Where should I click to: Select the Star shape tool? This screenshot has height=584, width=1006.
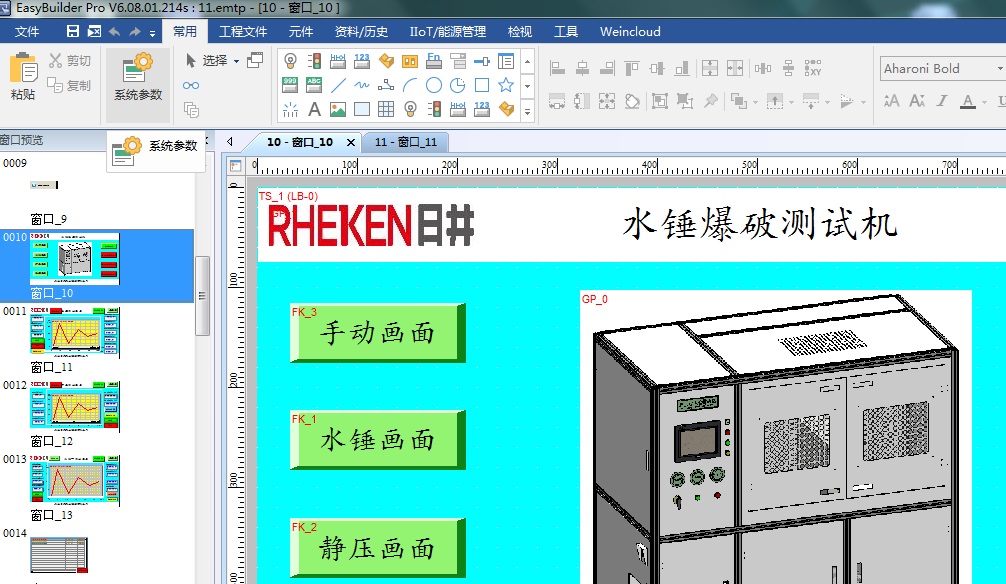point(506,86)
